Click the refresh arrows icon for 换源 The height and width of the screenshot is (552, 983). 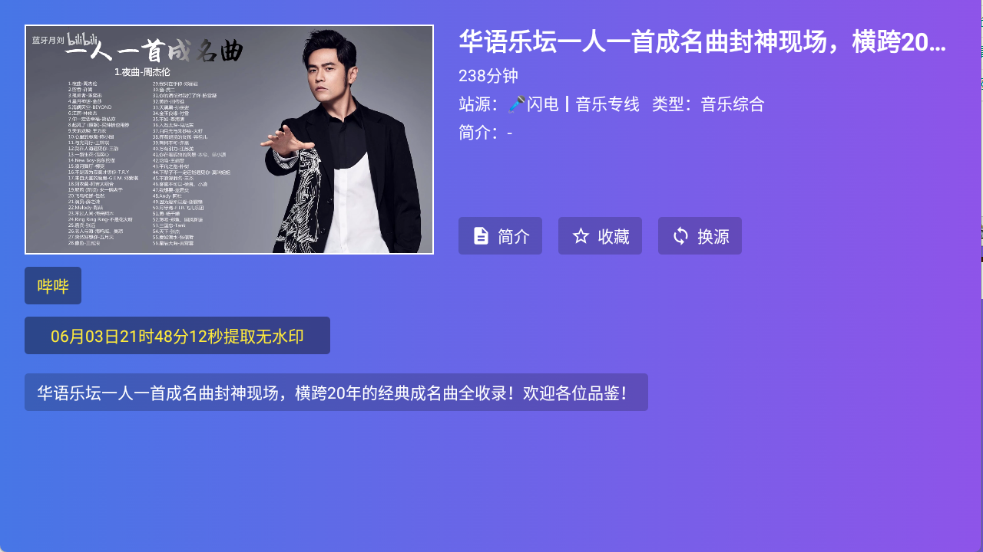(x=680, y=236)
